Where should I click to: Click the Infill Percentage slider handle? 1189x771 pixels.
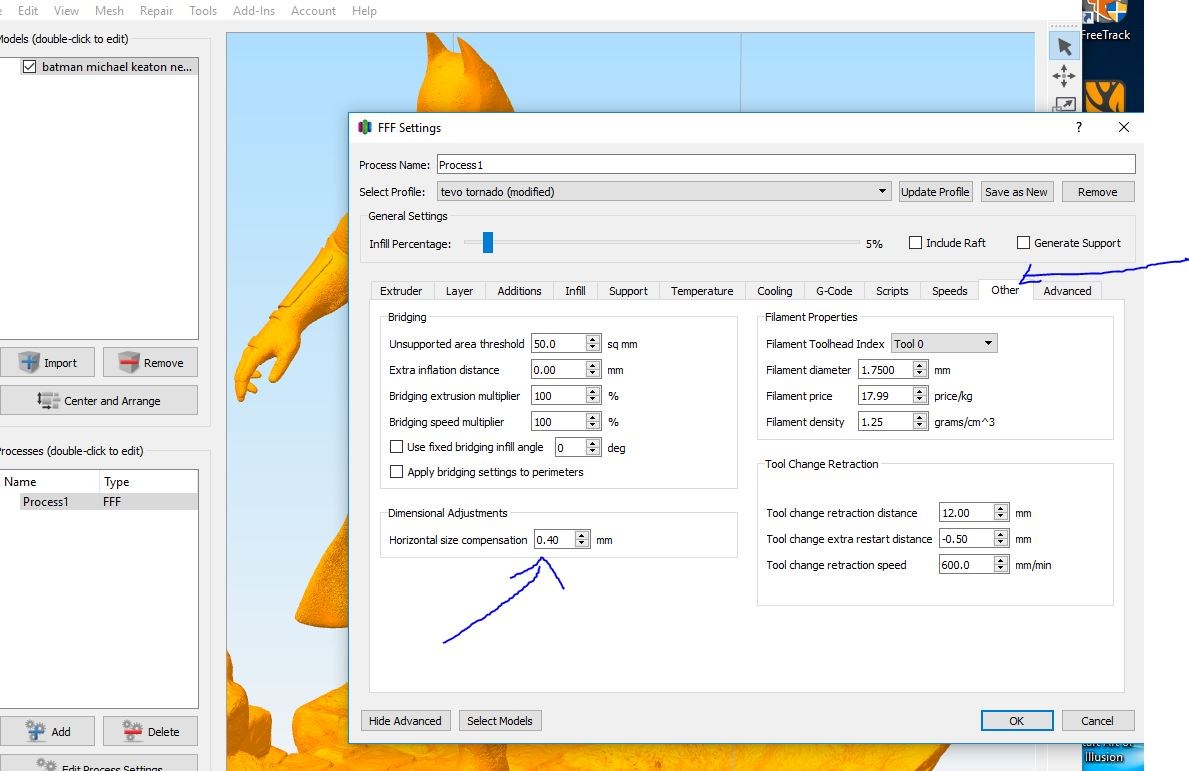pos(488,243)
